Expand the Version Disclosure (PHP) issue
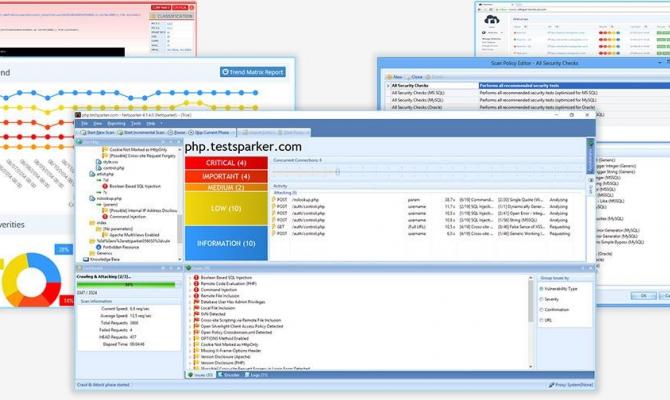This screenshot has width=670, height=400. [191, 362]
